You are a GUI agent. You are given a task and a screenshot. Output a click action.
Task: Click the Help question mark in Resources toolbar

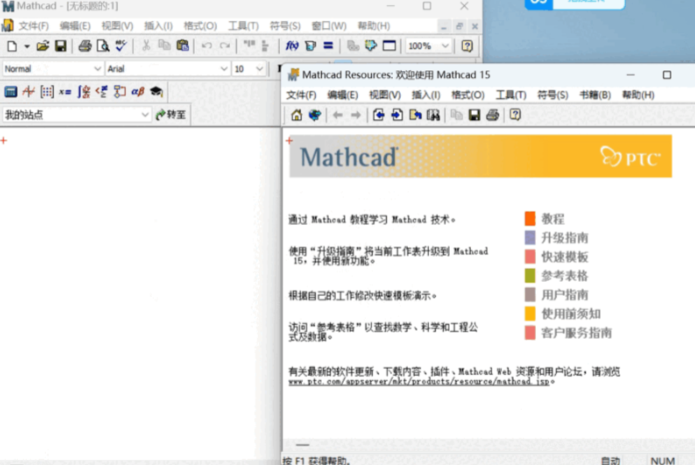tap(515, 115)
